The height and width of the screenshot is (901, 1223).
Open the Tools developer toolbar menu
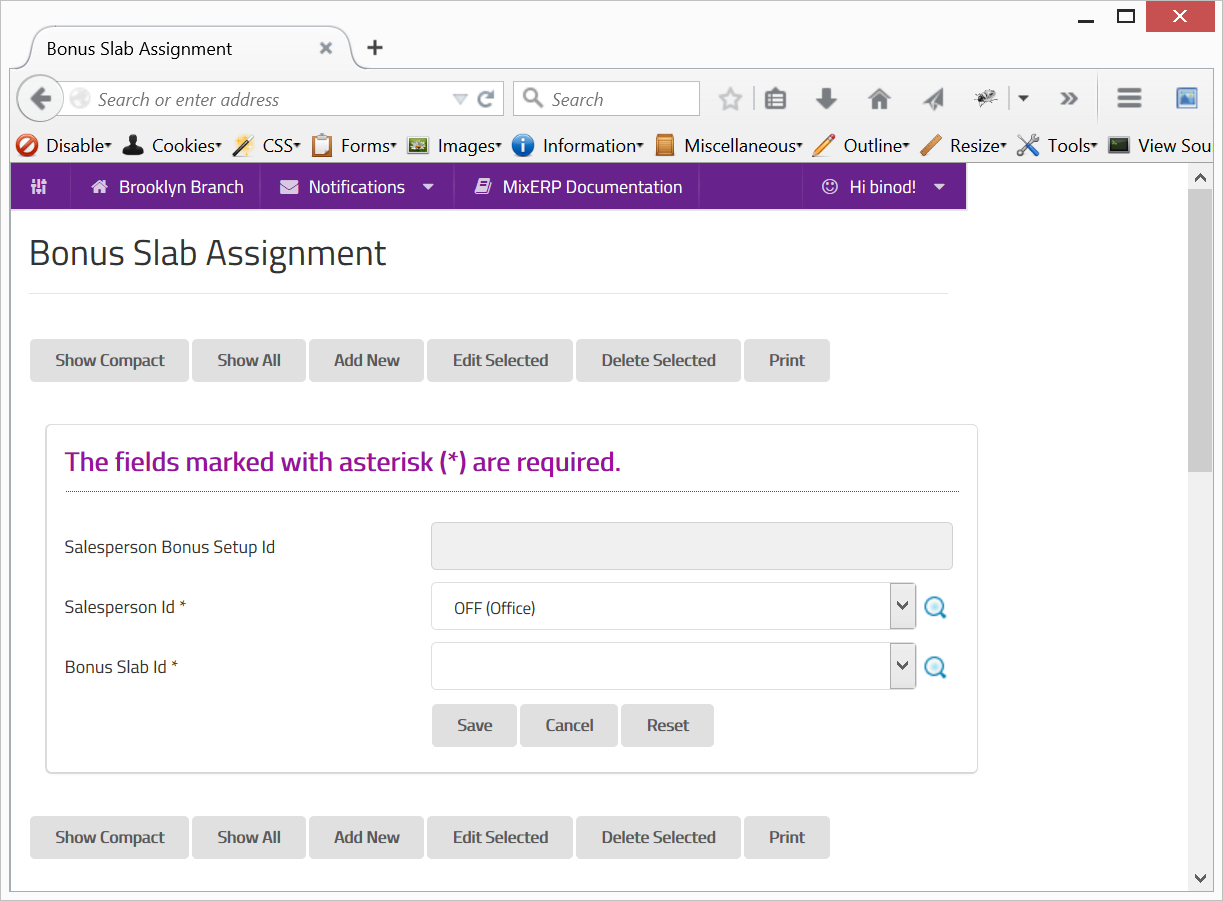pos(1057,146)
